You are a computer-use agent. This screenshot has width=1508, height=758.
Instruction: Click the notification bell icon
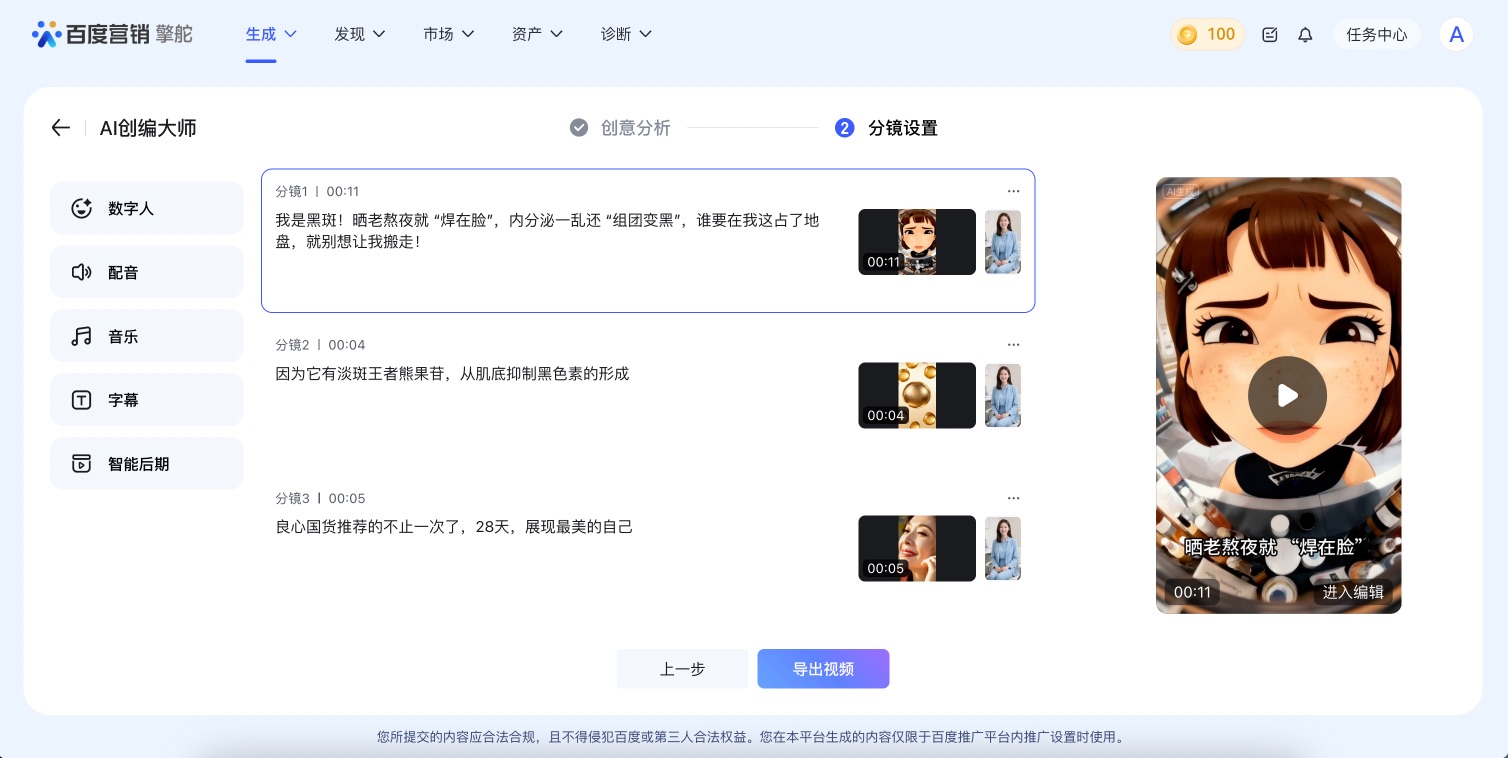coord(1305,35)
